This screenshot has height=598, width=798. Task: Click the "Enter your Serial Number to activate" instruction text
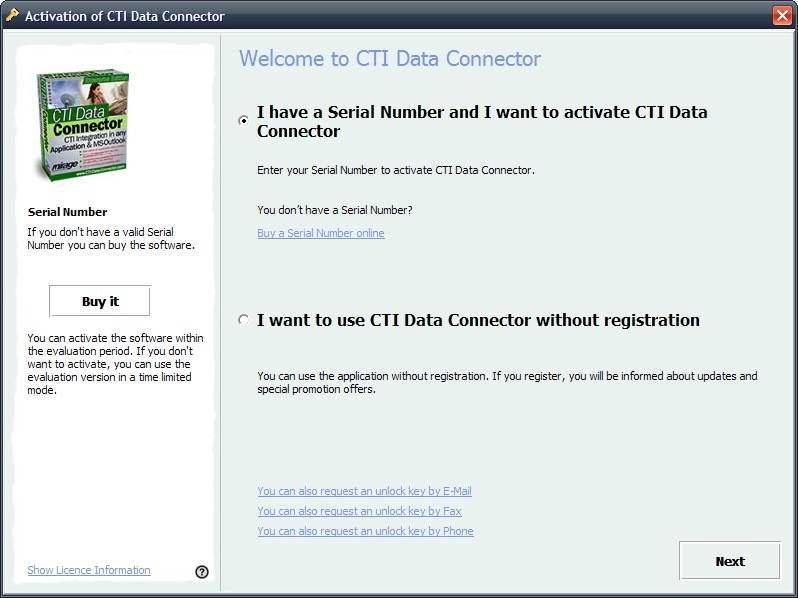395,170
